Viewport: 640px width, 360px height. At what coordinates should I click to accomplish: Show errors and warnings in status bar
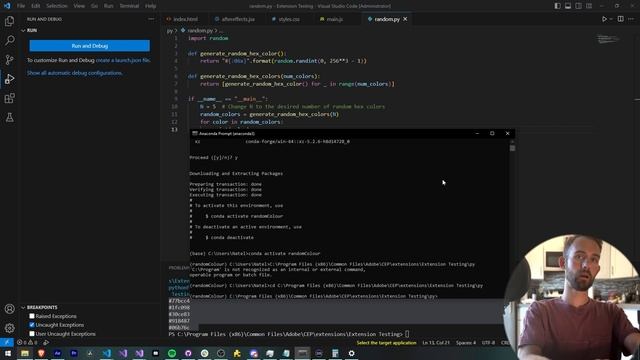(27, 342)
